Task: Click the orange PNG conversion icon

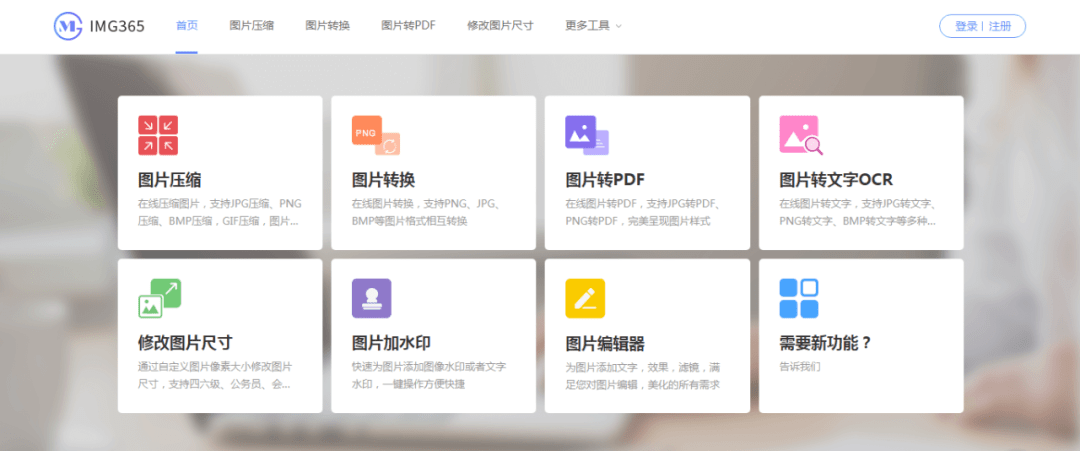Action: click(x=375, y=135)
